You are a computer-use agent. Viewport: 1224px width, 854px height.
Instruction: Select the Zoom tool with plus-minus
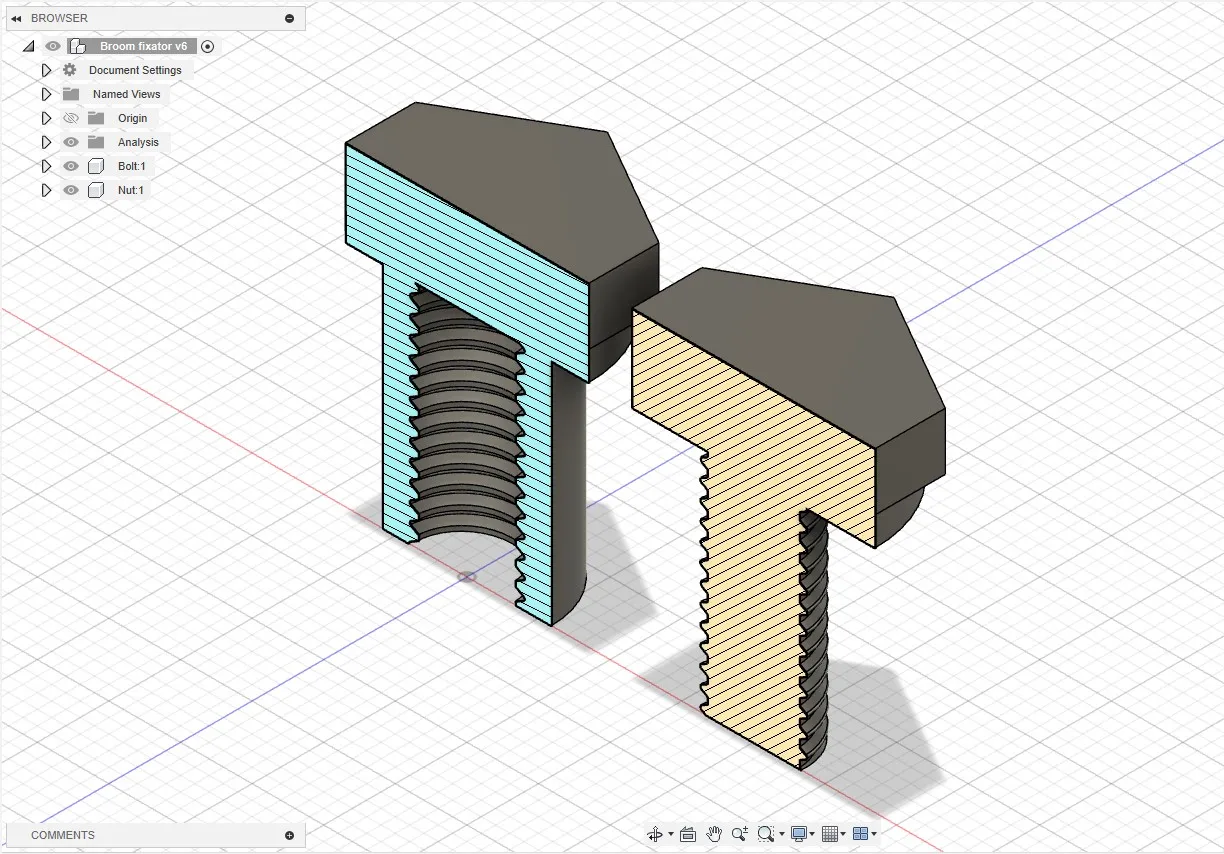click(739, 834)
